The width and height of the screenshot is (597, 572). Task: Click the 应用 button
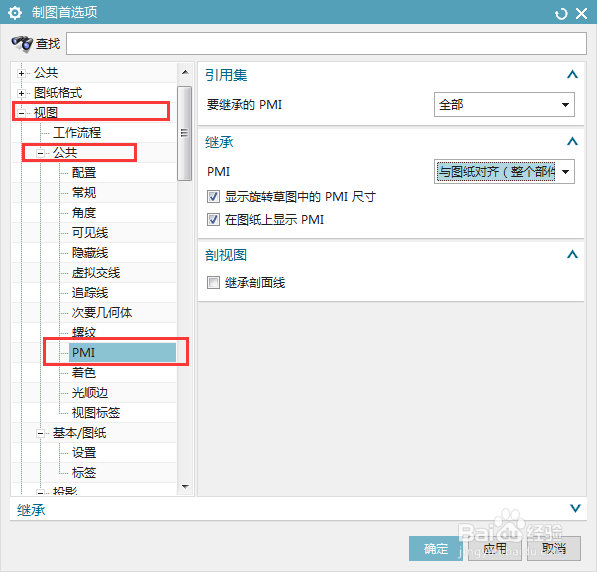495,548
